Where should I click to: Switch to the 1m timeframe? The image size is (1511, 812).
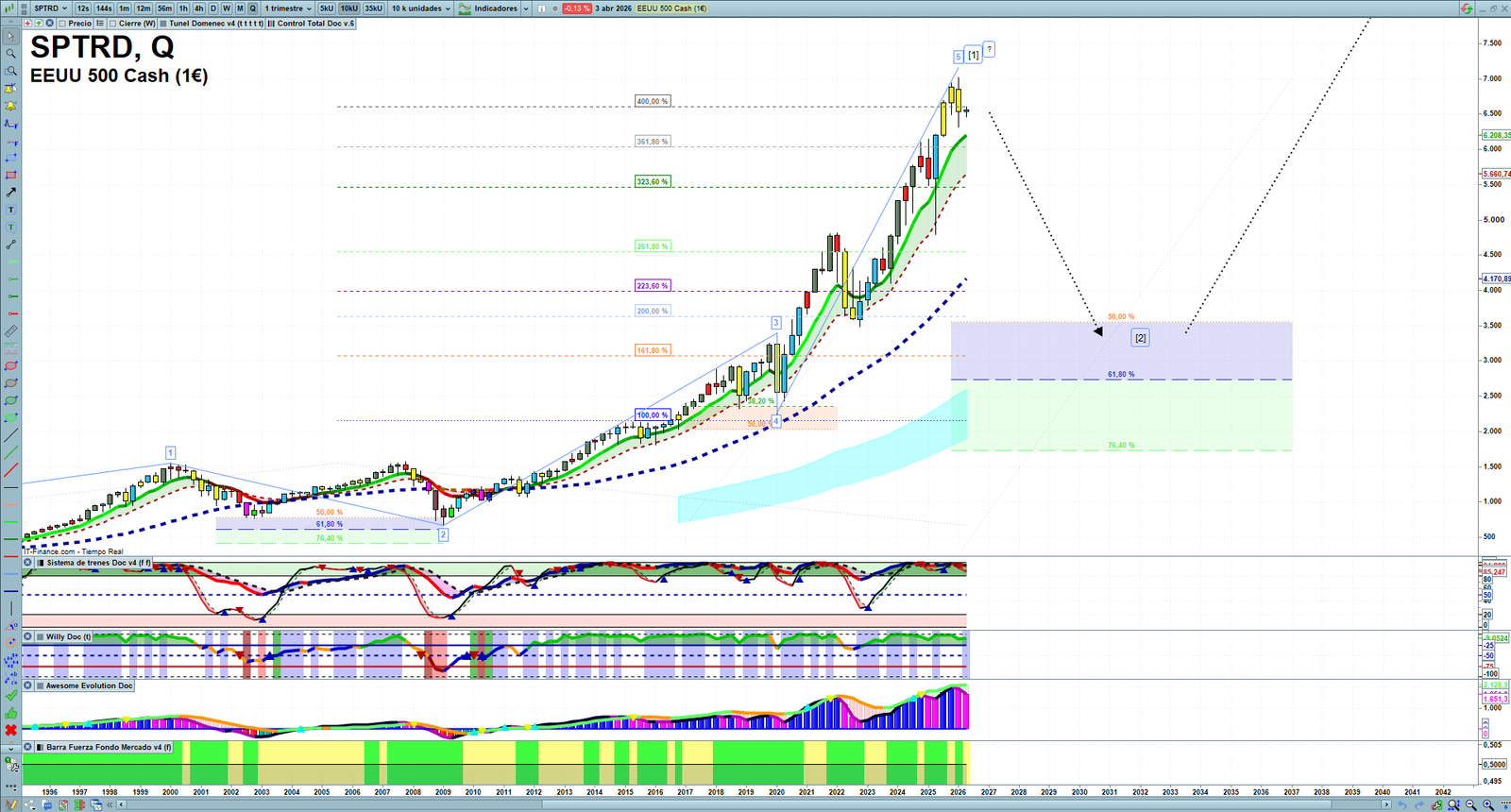124,8
